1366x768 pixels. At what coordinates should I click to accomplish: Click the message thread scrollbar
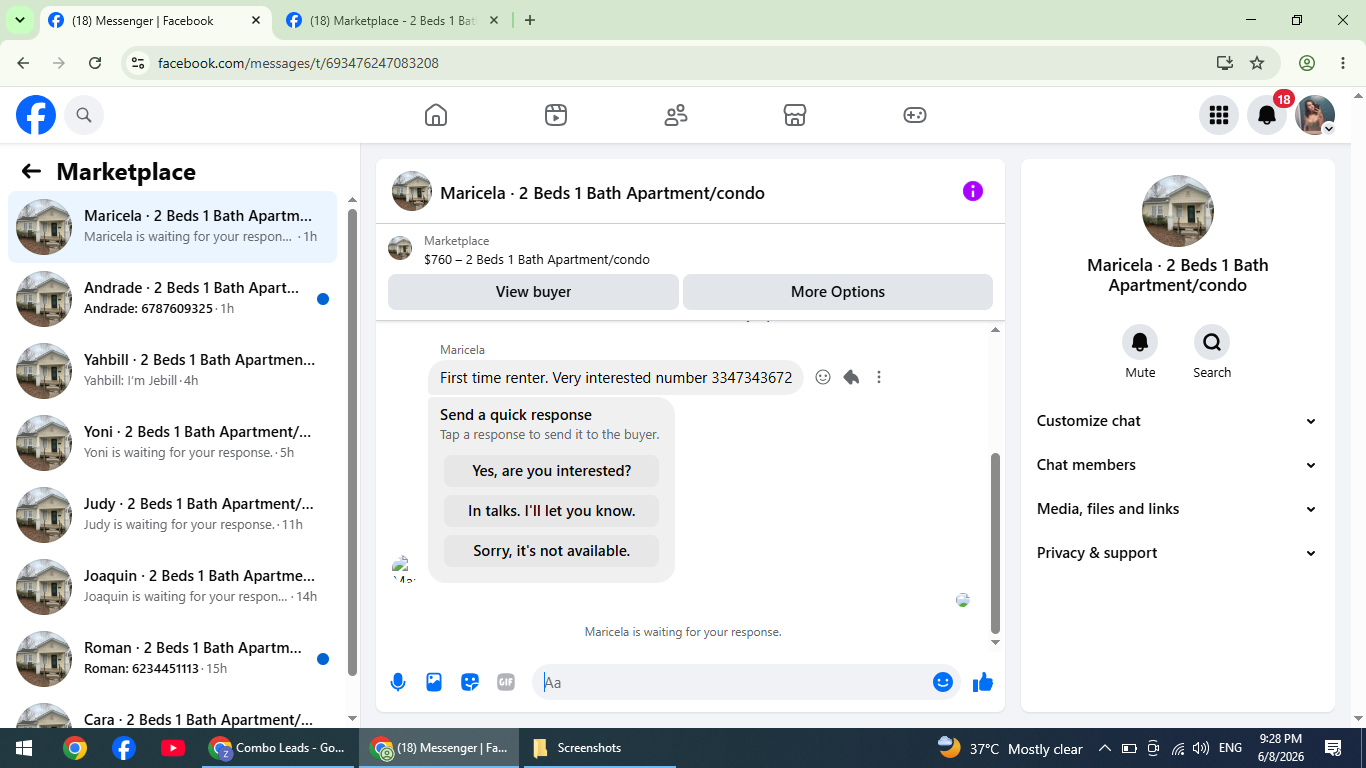point(995,543)
